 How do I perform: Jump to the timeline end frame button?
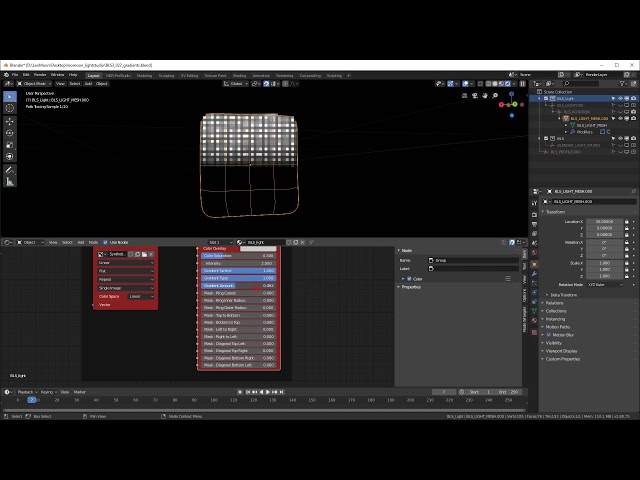282,392
